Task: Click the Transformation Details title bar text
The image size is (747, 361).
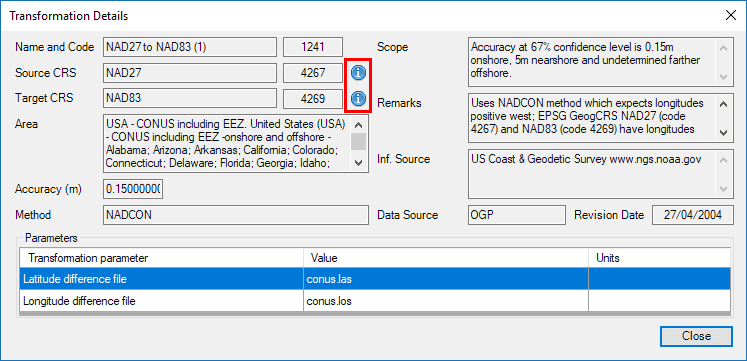Action: click(69, 16)
